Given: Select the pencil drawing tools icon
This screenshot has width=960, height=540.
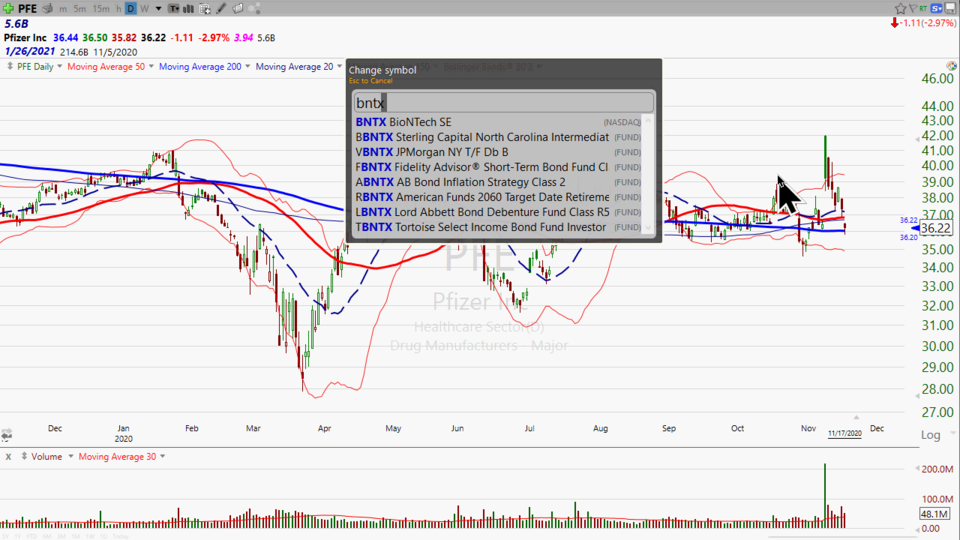Looking at the screenshot, I should click(221, 9).
